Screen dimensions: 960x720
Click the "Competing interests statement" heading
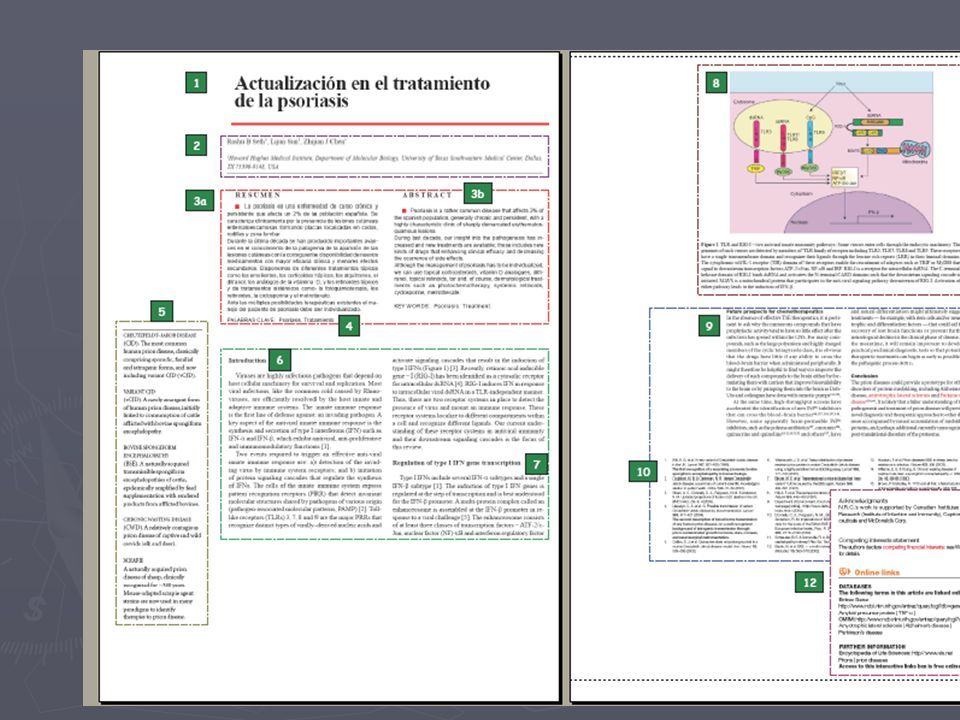[879, 540]
